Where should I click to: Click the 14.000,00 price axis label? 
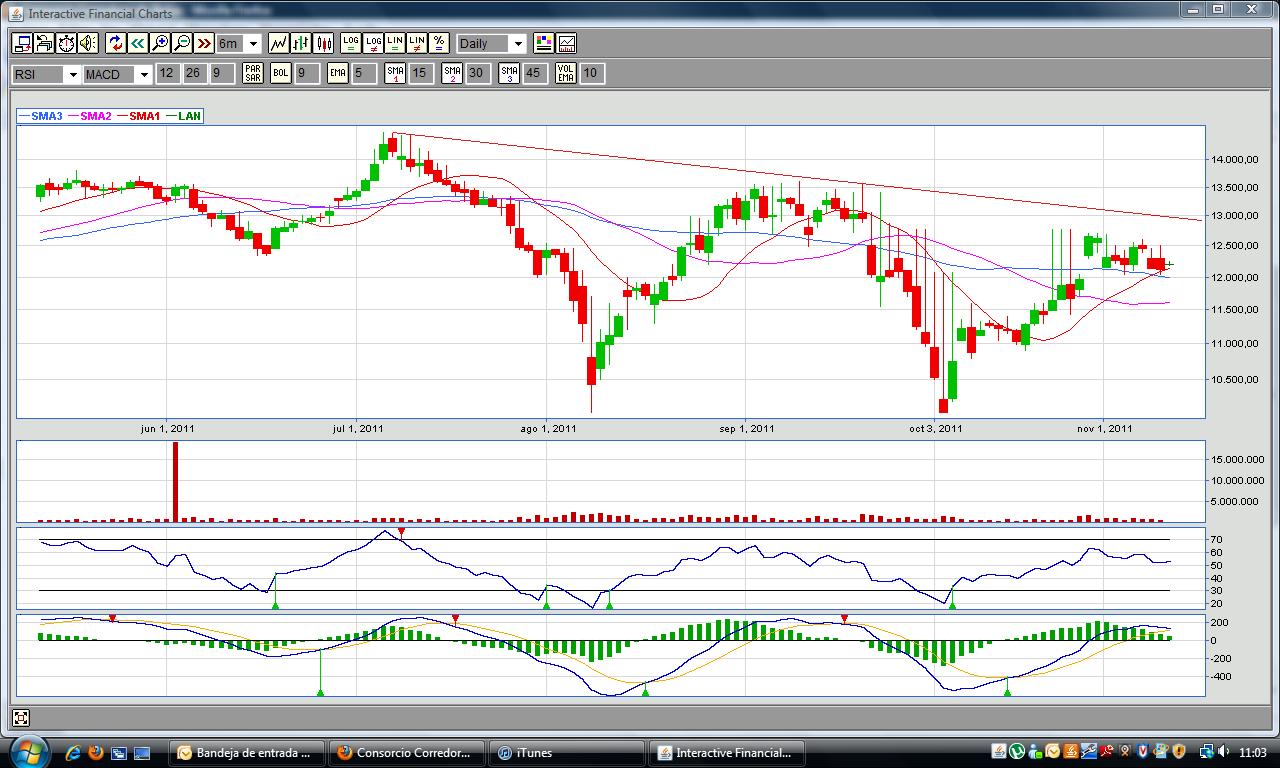1237,160
